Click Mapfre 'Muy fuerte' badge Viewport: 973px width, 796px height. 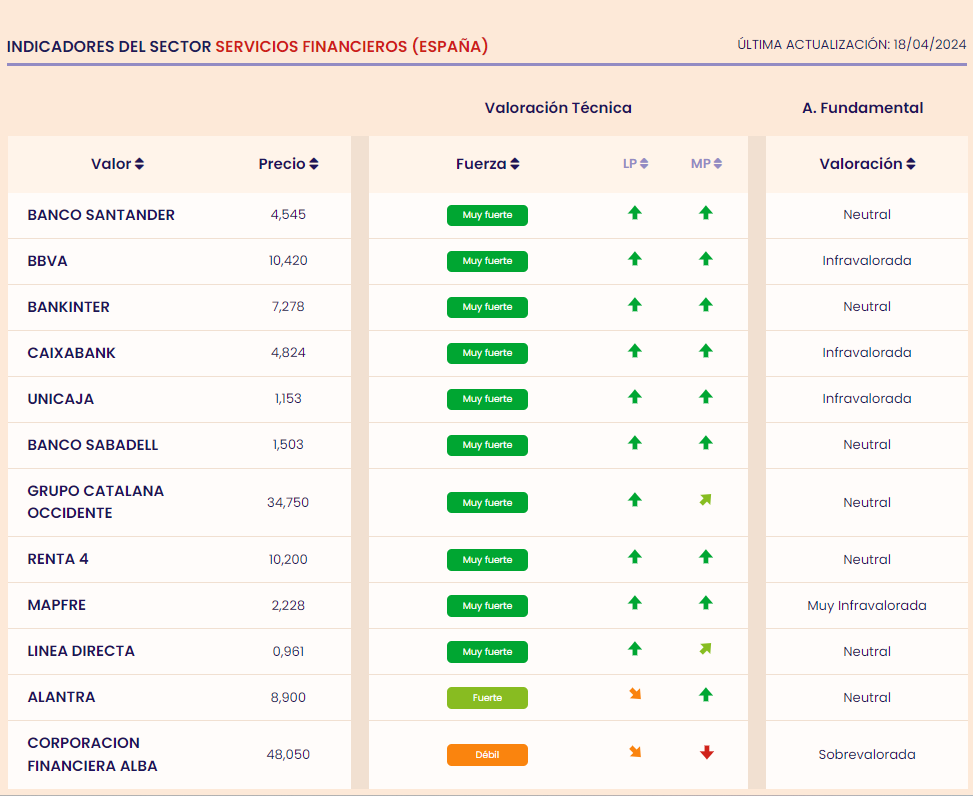coord(487,606)
